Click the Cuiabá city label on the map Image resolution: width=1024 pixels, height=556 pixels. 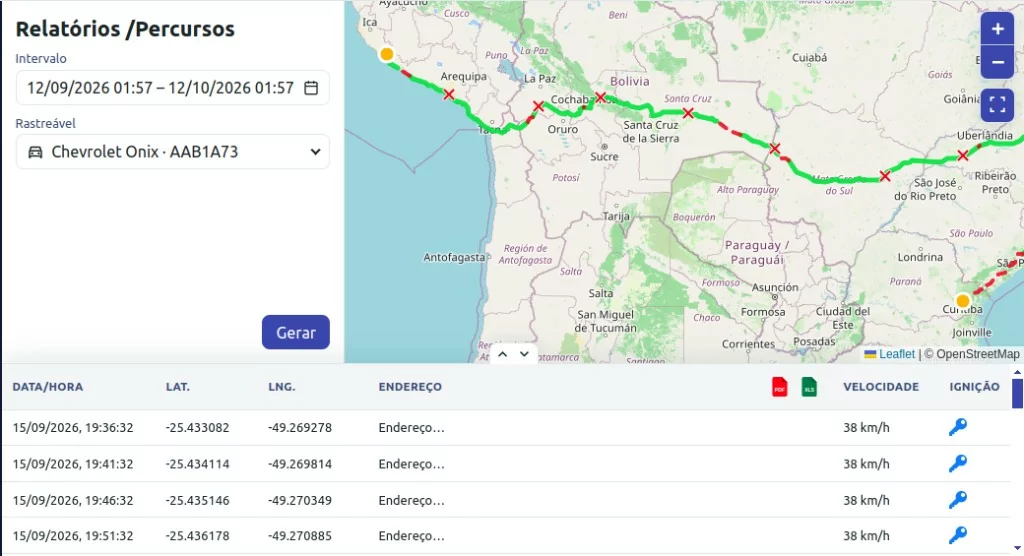pyautogui.click(x=809, y=57)
